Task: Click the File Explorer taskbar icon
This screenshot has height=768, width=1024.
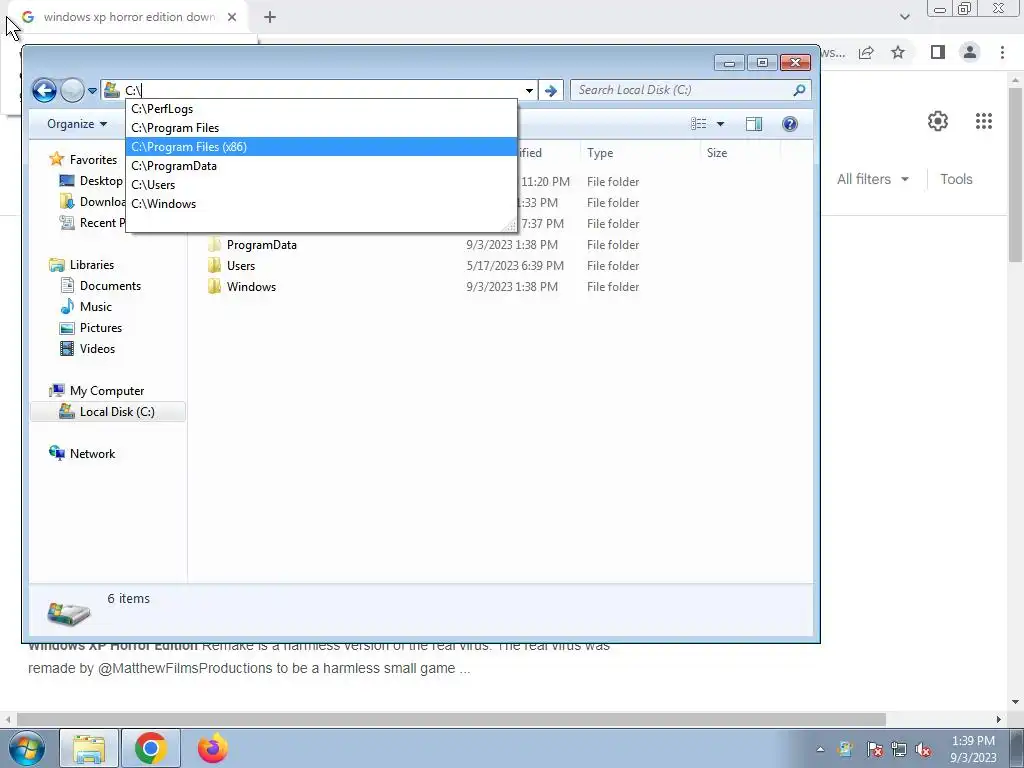Action: (x=89, y=748)
